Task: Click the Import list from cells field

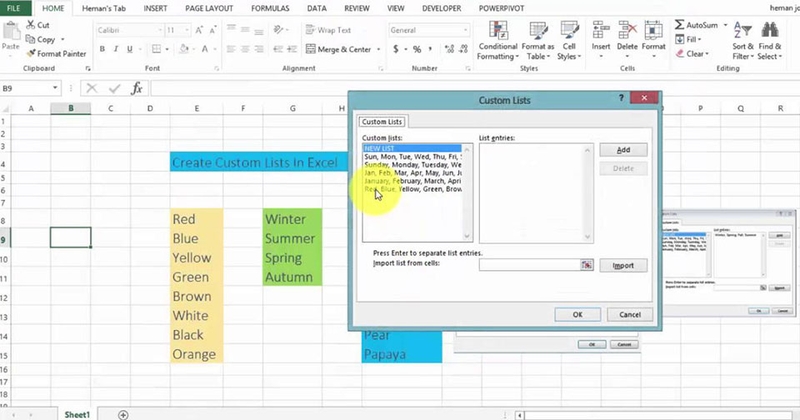Action: [x=530, y=265]
